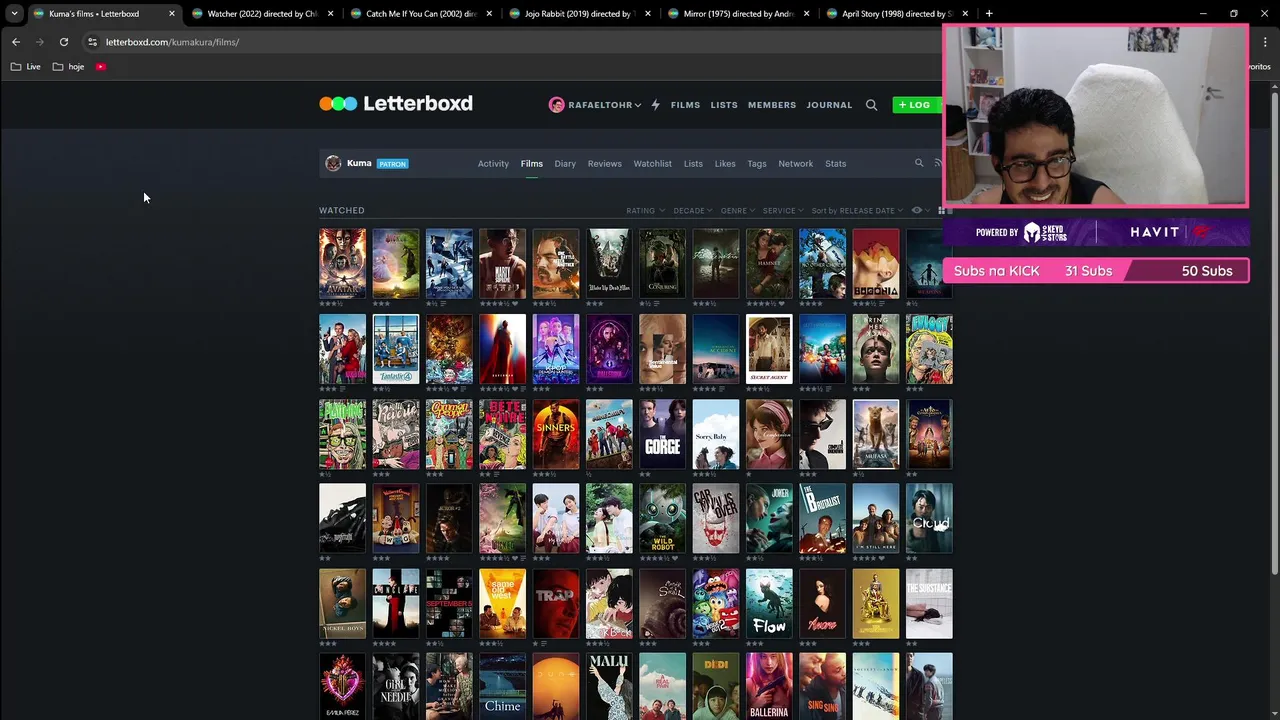Image resolution: width=1280 pixels, height=720 pixels.
Task: Open Kuma's Likes tab
Action: (x=725, y=164)
